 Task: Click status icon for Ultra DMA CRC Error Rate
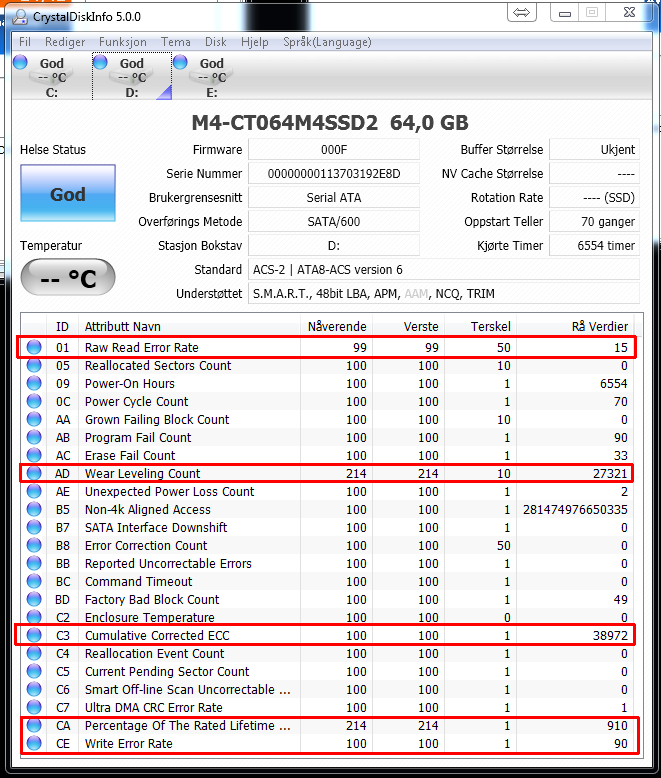[x=34, y=707]
